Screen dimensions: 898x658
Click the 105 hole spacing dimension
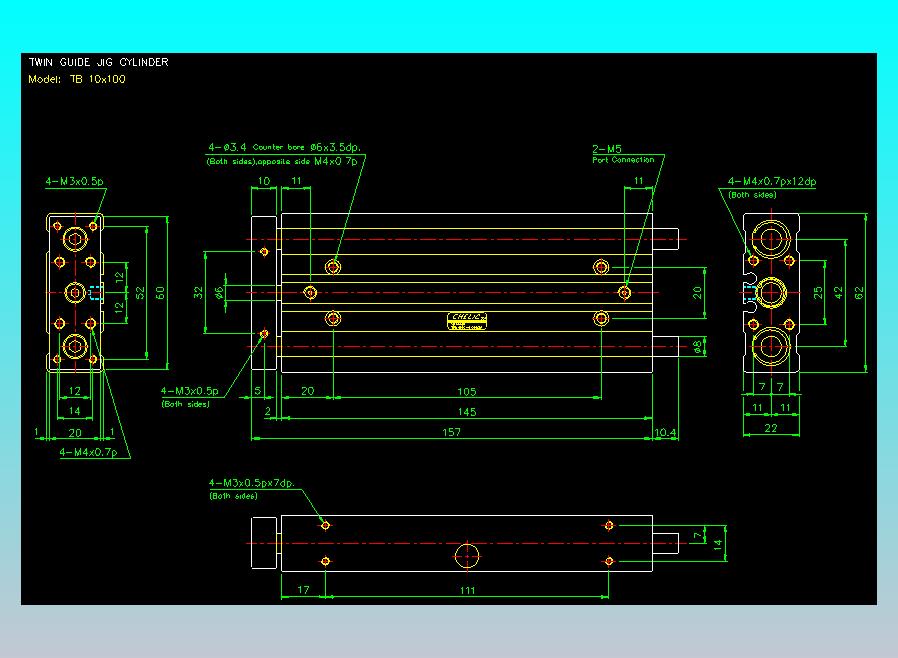[466, 392]
